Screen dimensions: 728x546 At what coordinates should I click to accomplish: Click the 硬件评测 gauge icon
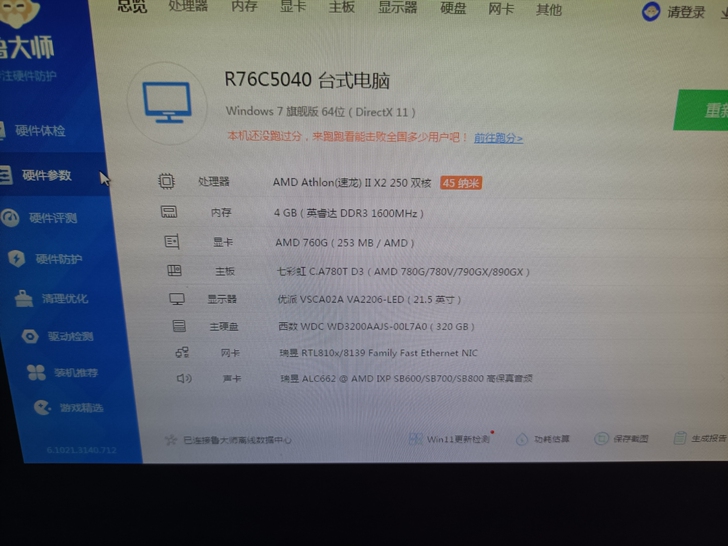pyautogui.click(x=10, y=217)
